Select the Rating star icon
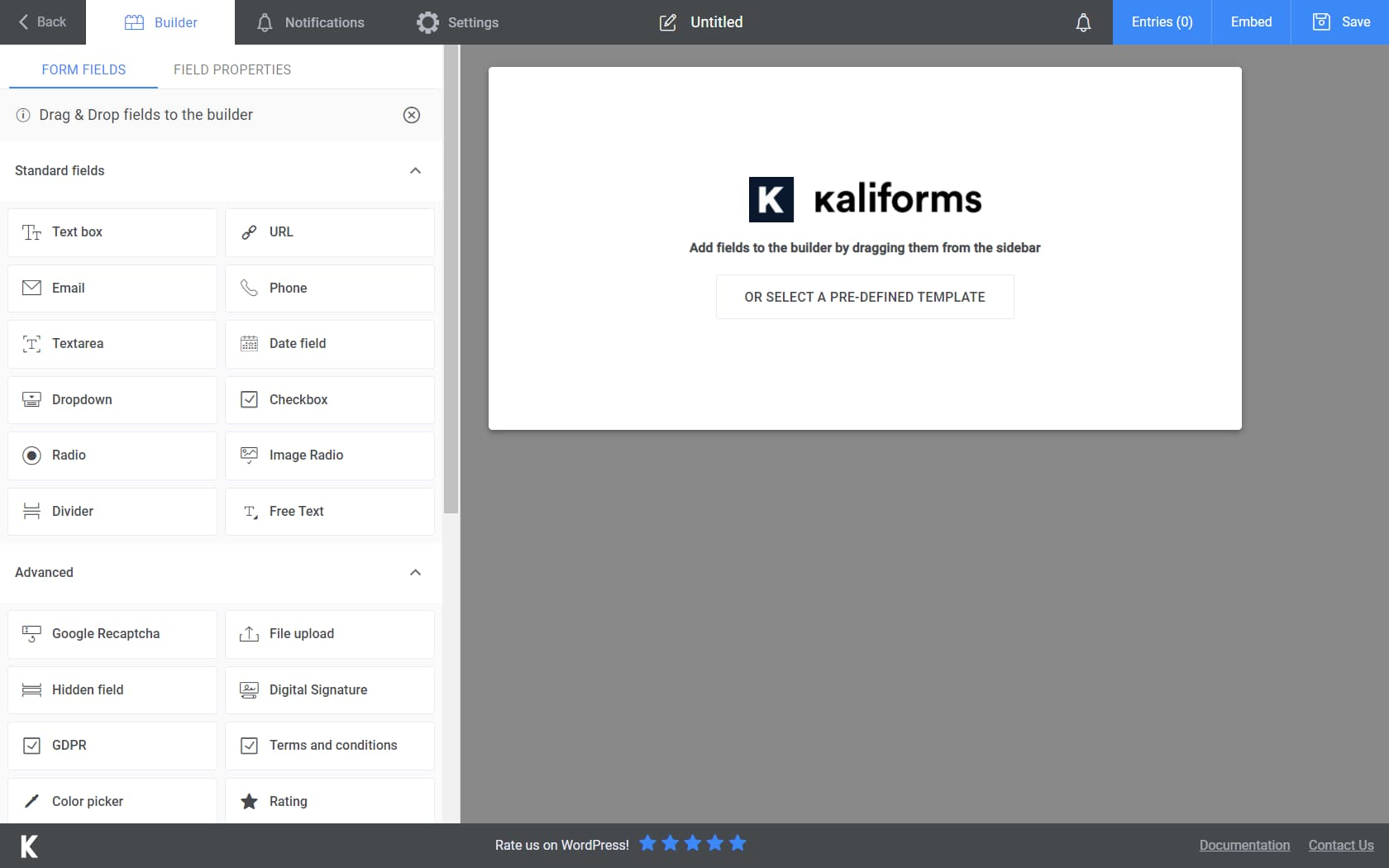 click(x=249, y=800)
